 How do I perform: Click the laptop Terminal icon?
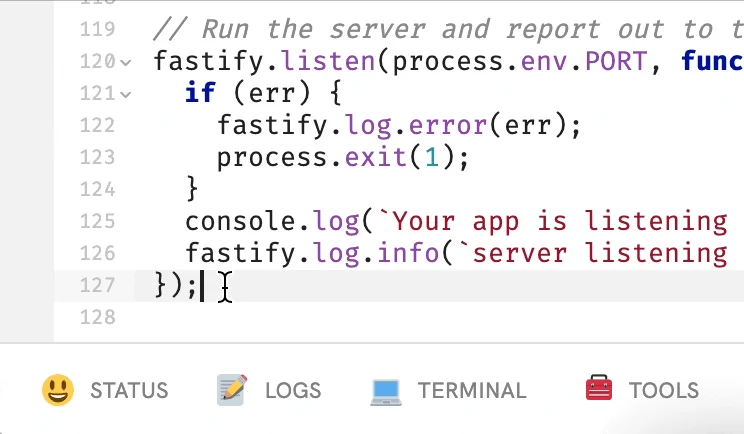(386, 390)
